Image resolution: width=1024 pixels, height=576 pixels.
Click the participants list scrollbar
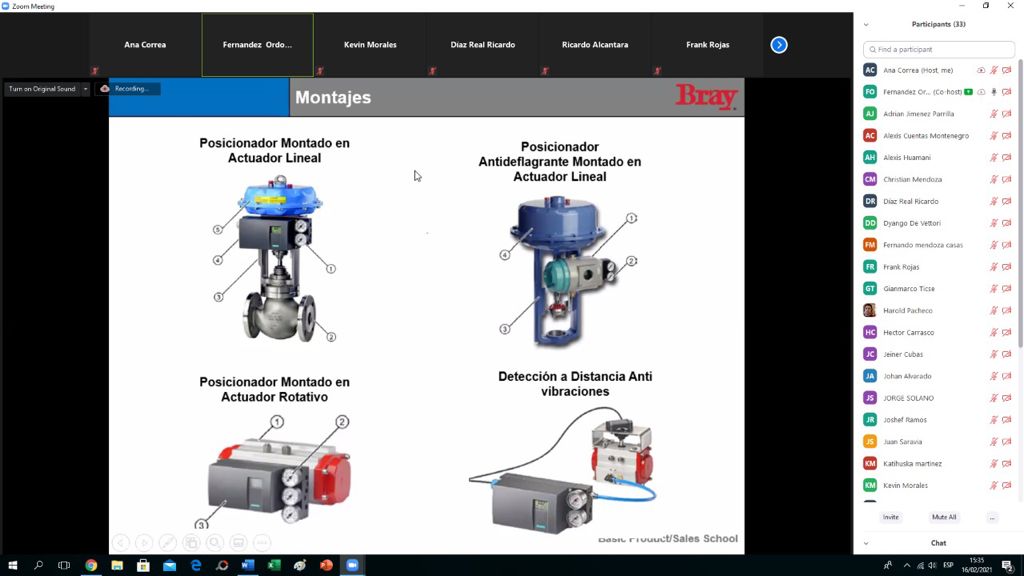1020,200
